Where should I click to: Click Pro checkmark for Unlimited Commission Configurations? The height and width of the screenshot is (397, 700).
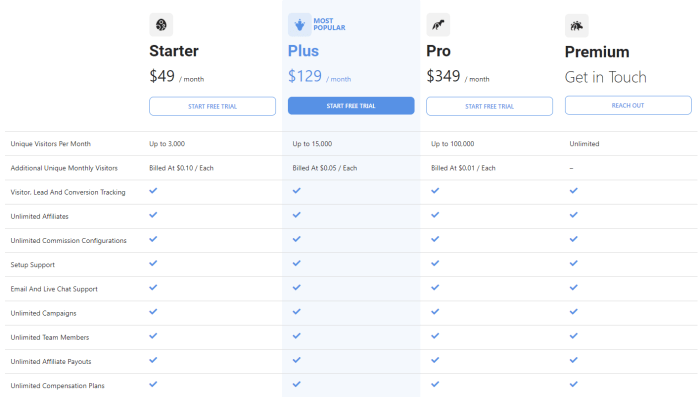click(435, 239)
